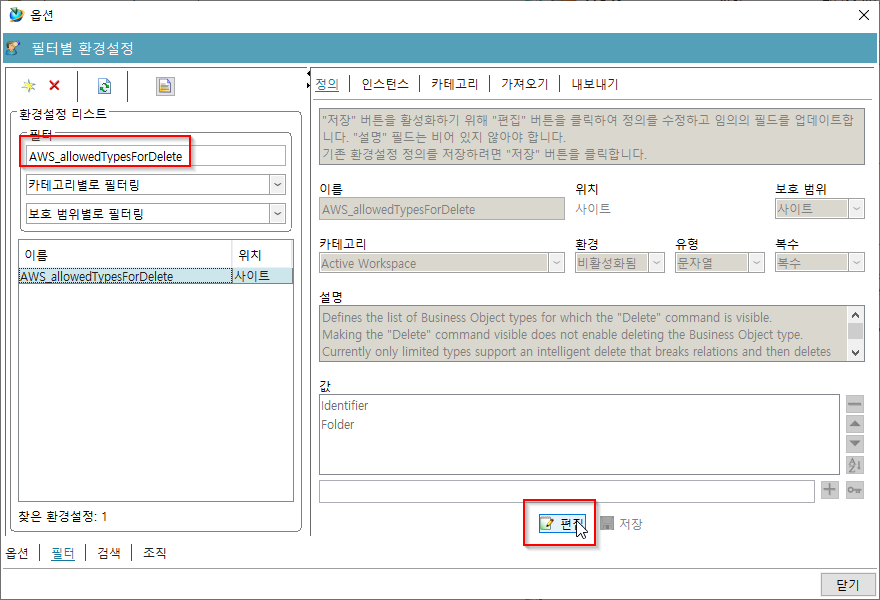Click the filter name text field

155,156
